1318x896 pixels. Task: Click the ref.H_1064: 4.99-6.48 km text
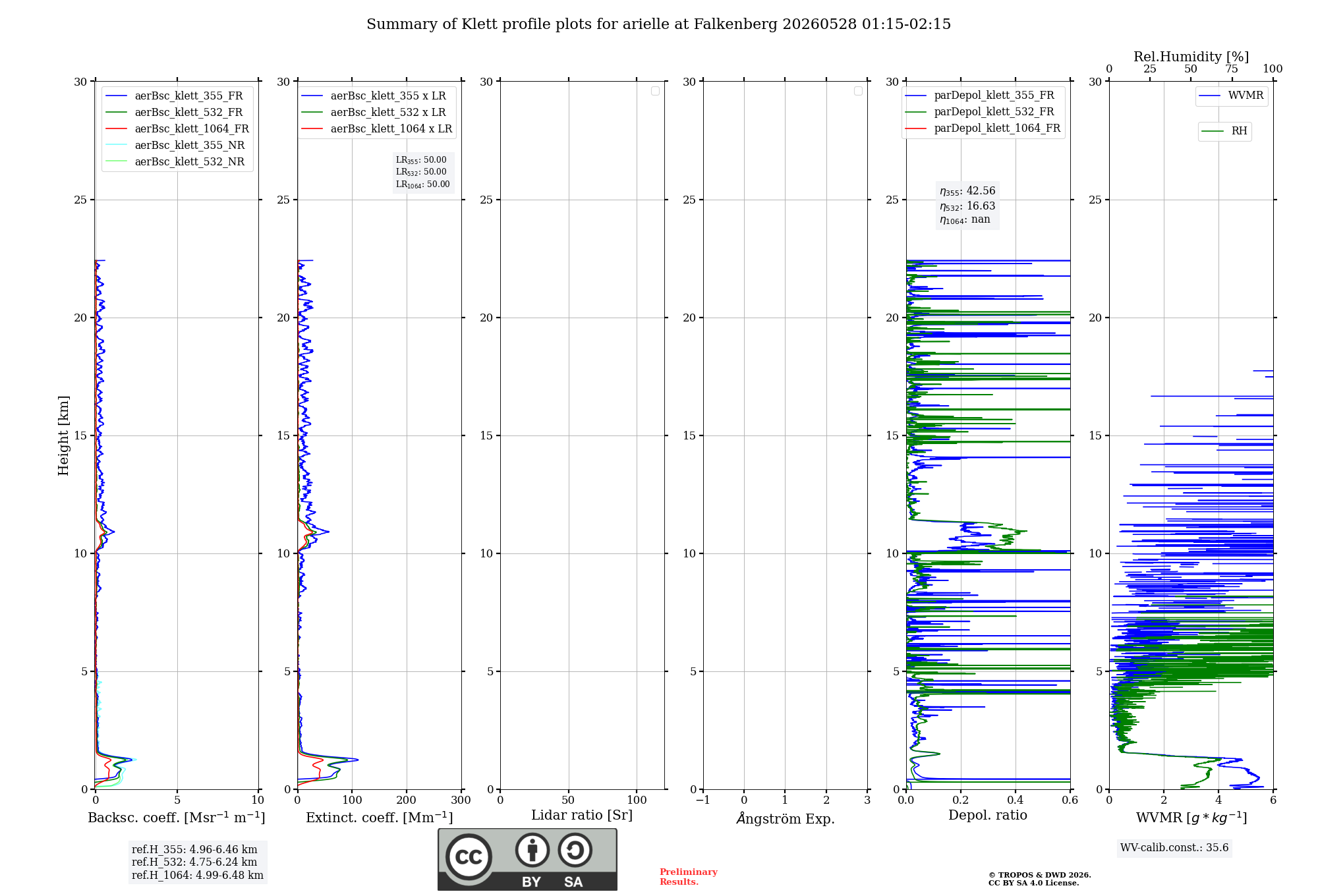click(x=198, y=876)
